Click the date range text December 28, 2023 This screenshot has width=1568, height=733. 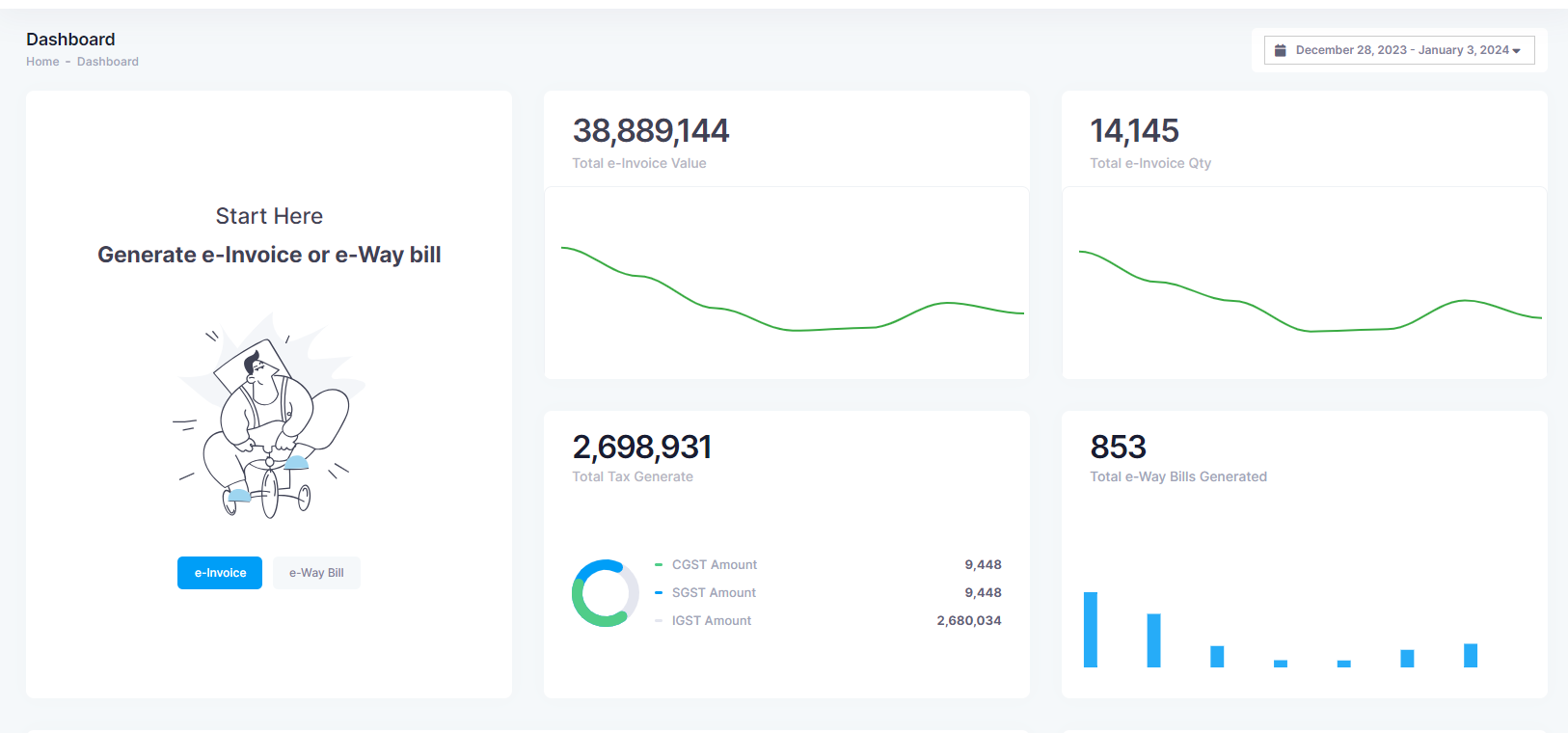(x=1350, y=50)
